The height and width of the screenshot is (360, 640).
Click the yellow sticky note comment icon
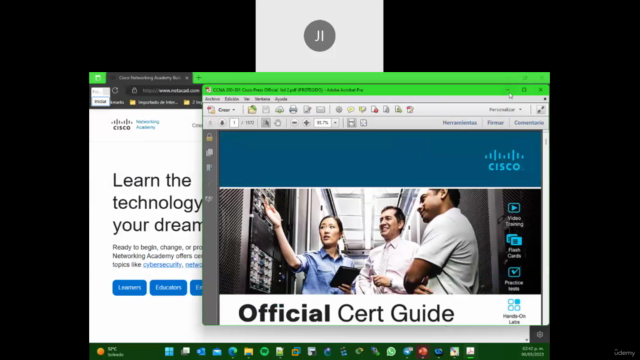(351, 109)
